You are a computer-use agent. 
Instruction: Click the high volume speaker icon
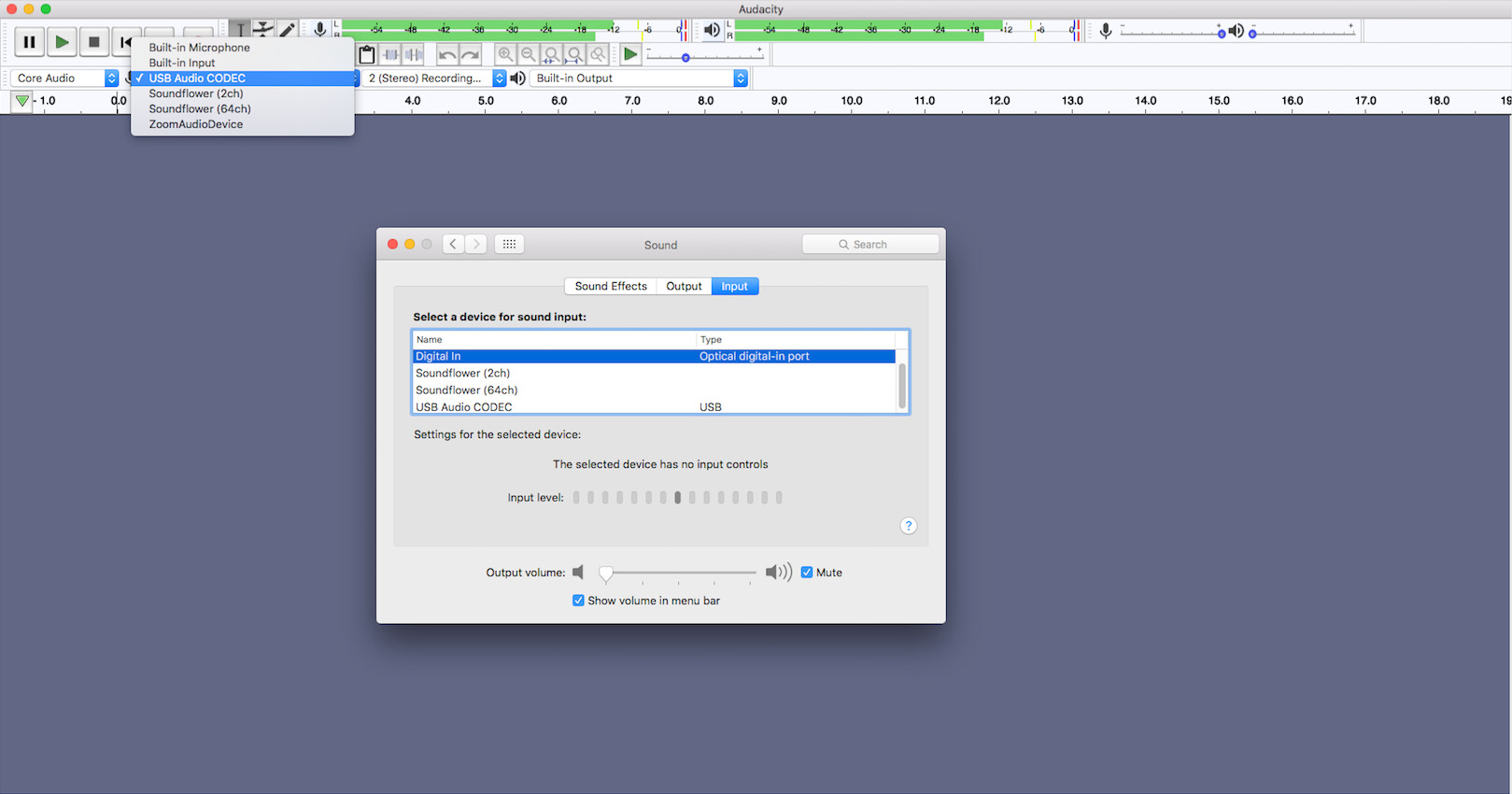[779, 573]
